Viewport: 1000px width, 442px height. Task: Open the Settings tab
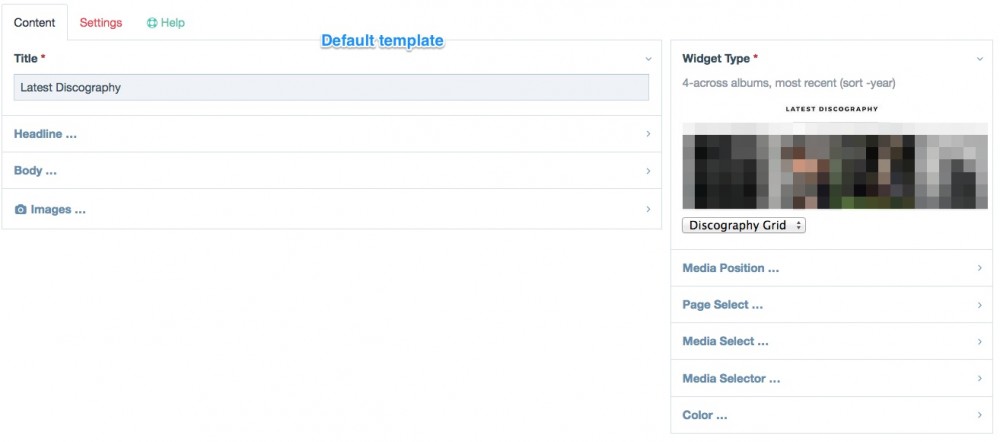[x=101, y=23]
